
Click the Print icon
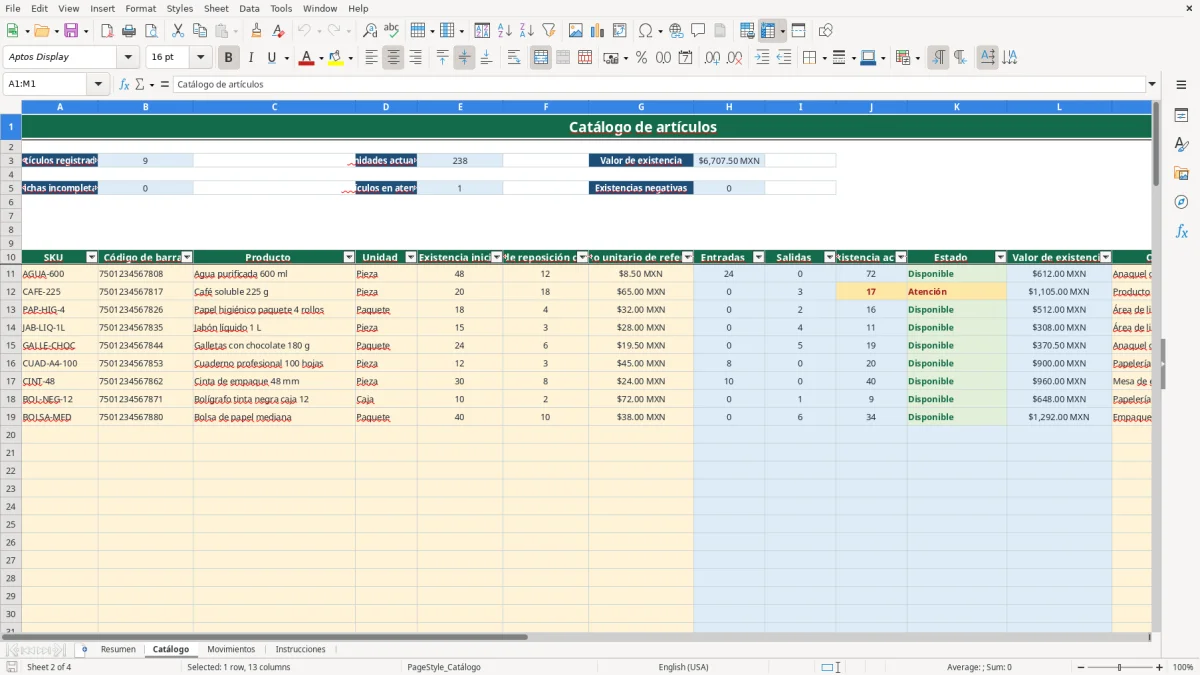tap(128, 31)
